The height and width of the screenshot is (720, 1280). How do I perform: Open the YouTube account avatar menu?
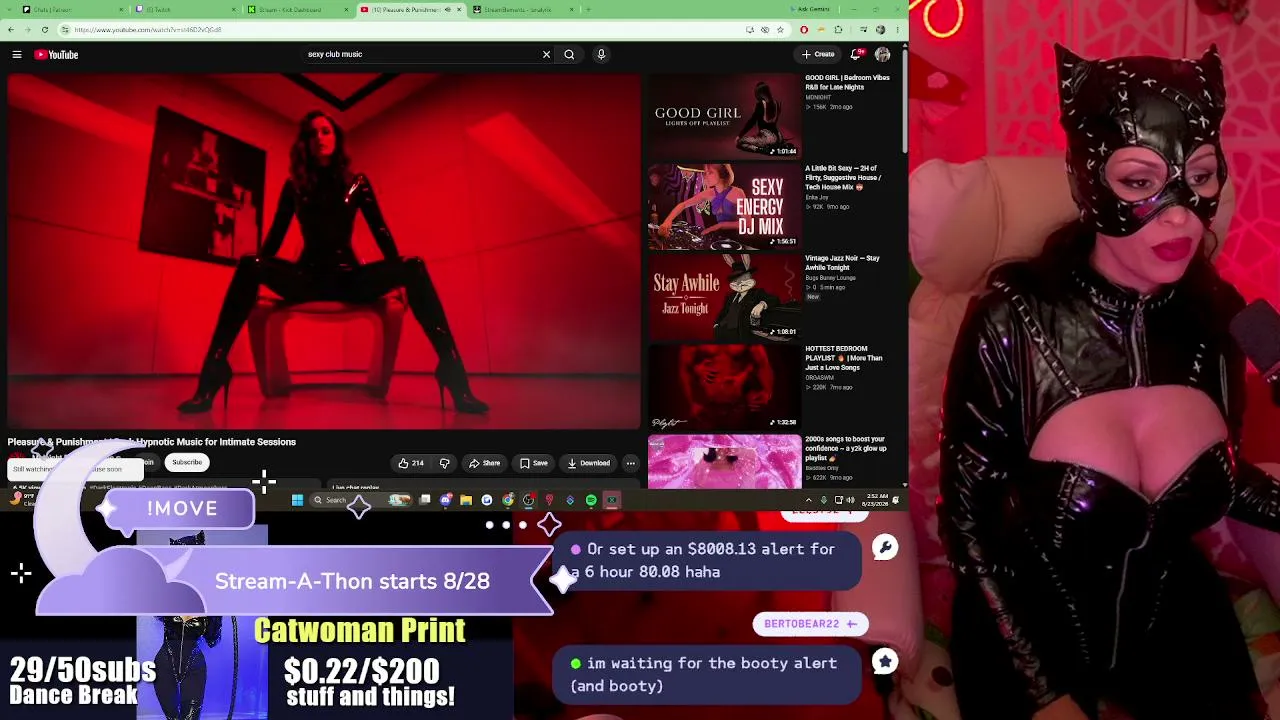coord(882,55)
